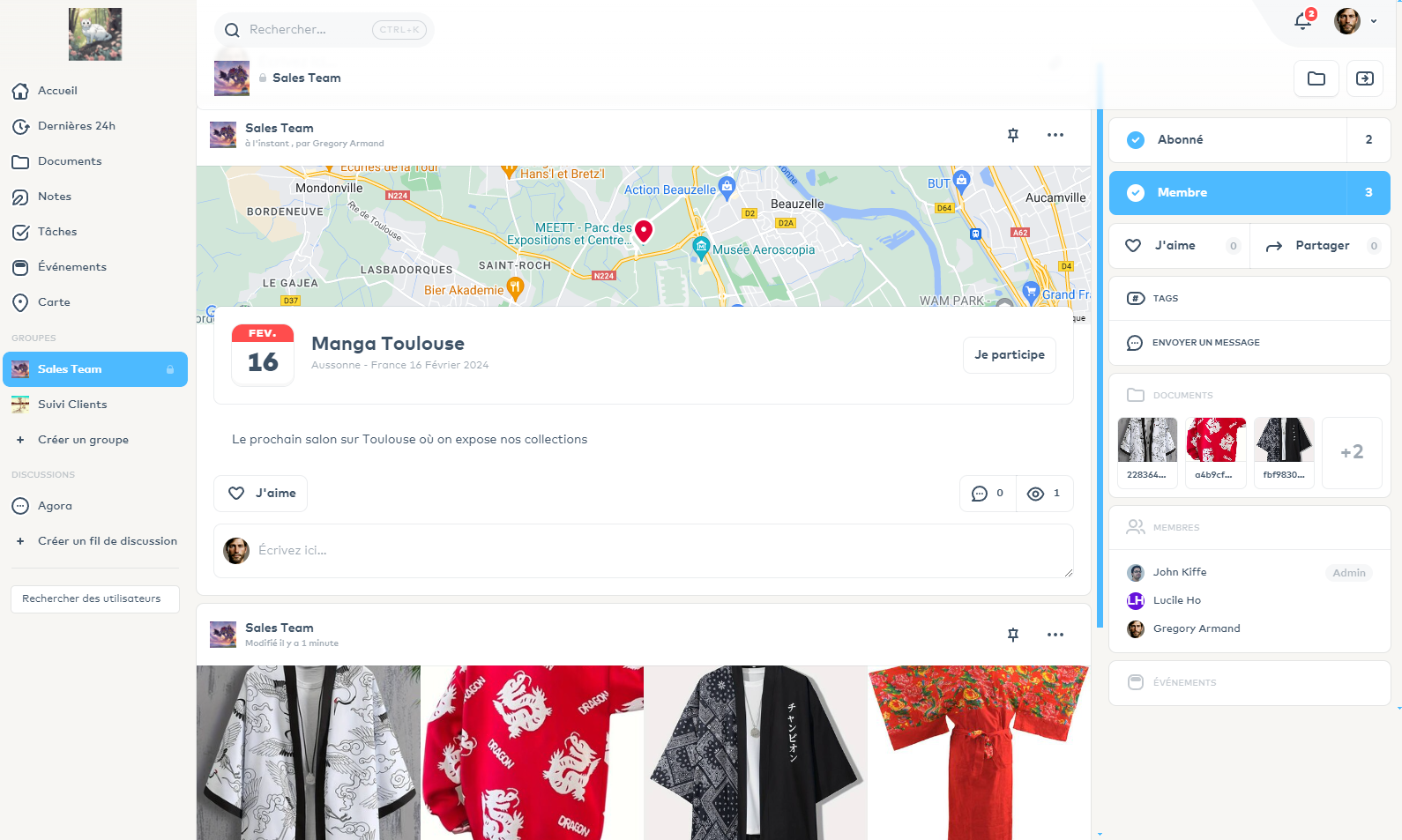Open the Suivi Clients group
The height and width of the screenshot is (840, 1402).
(72, 405)
